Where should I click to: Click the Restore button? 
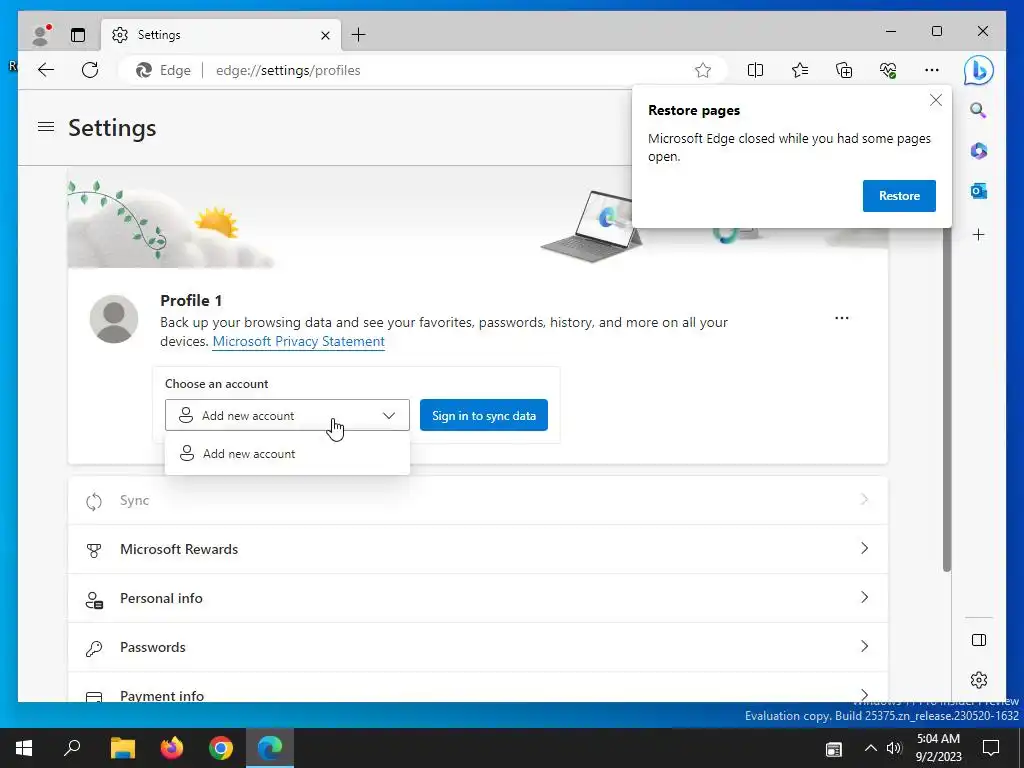coord(899,196)
